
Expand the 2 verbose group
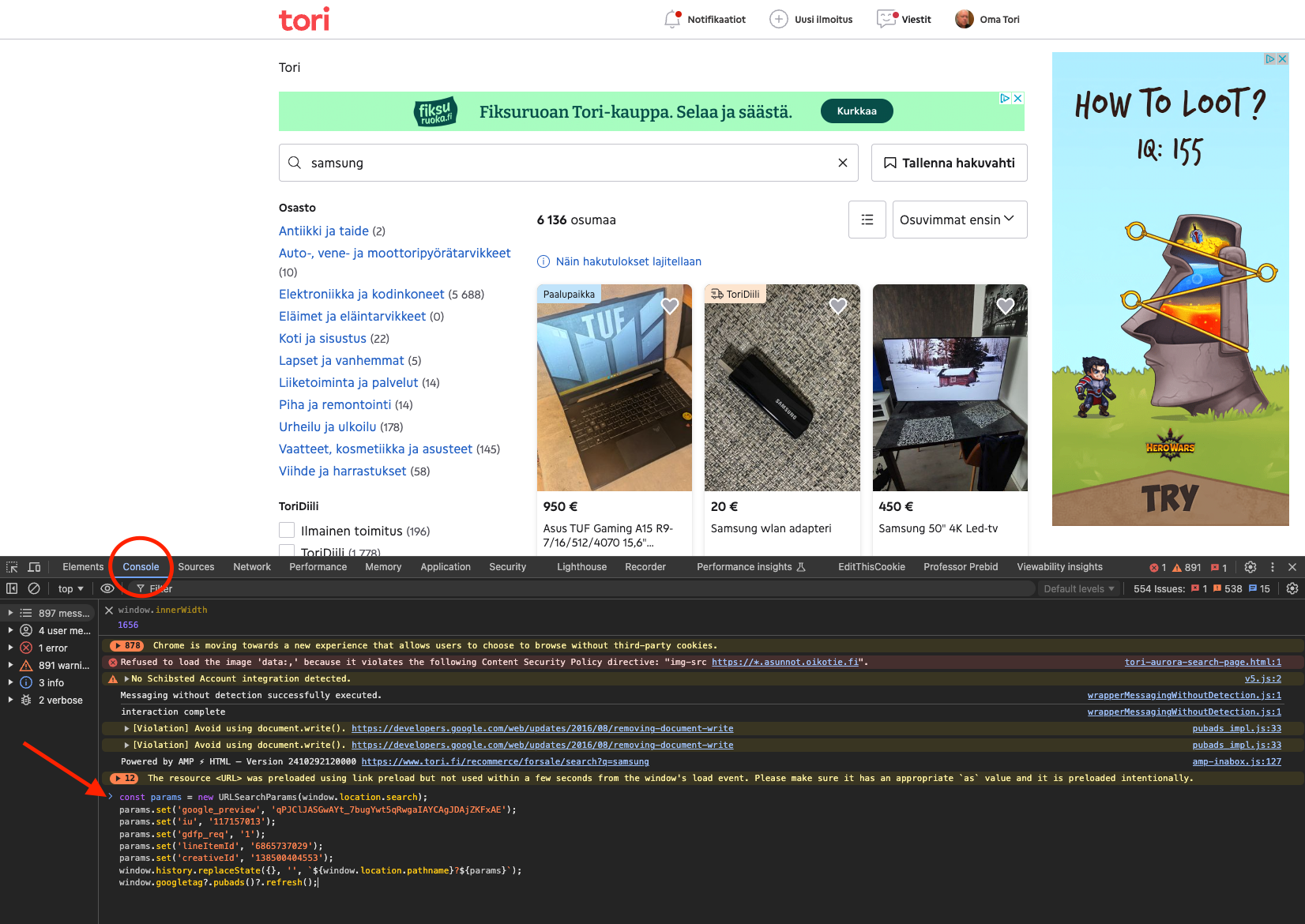tap(10, 700)
